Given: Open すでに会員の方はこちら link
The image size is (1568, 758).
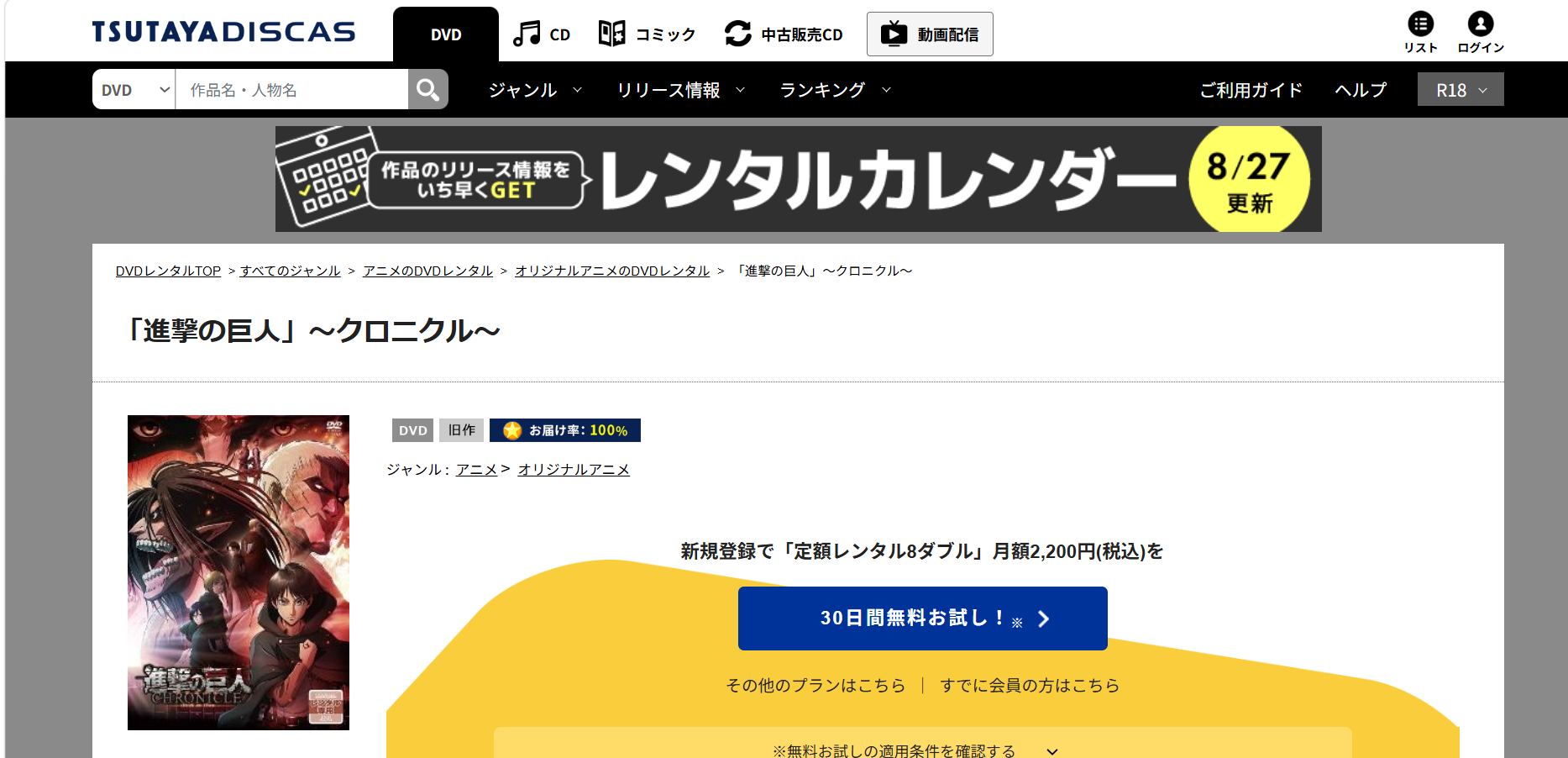Looking at the screenshot, I should (x=1030, y=686).
